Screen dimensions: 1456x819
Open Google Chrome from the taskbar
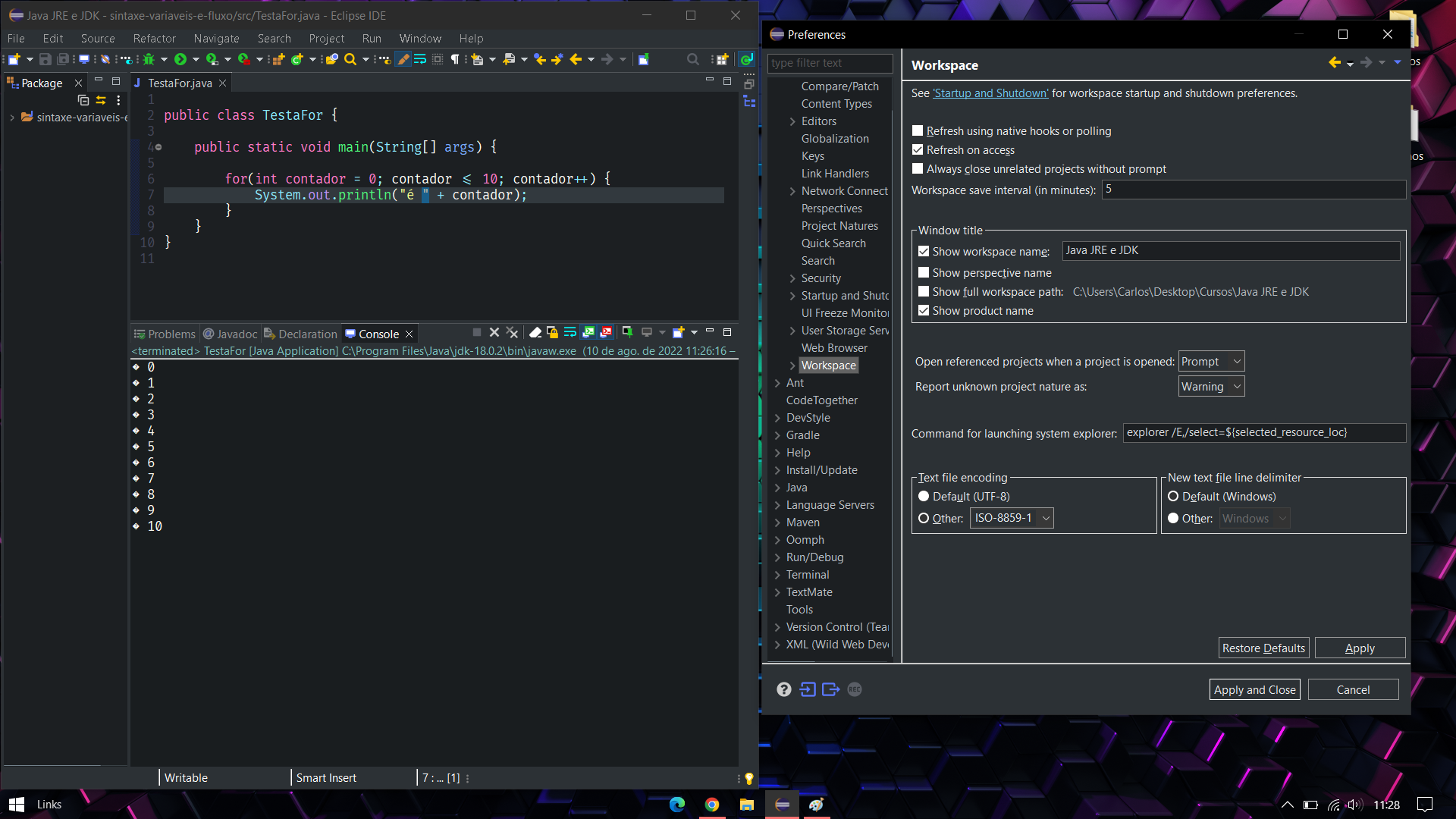tap(711, 805)
